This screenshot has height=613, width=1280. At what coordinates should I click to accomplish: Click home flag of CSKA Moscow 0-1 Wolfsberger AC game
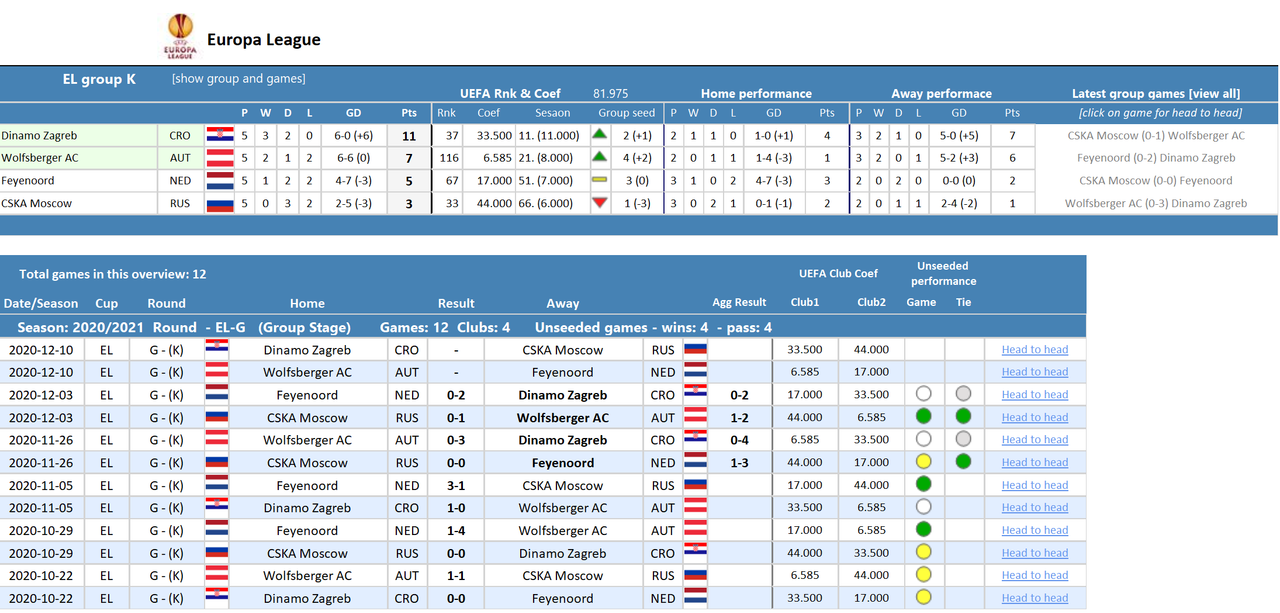[217, 417]
